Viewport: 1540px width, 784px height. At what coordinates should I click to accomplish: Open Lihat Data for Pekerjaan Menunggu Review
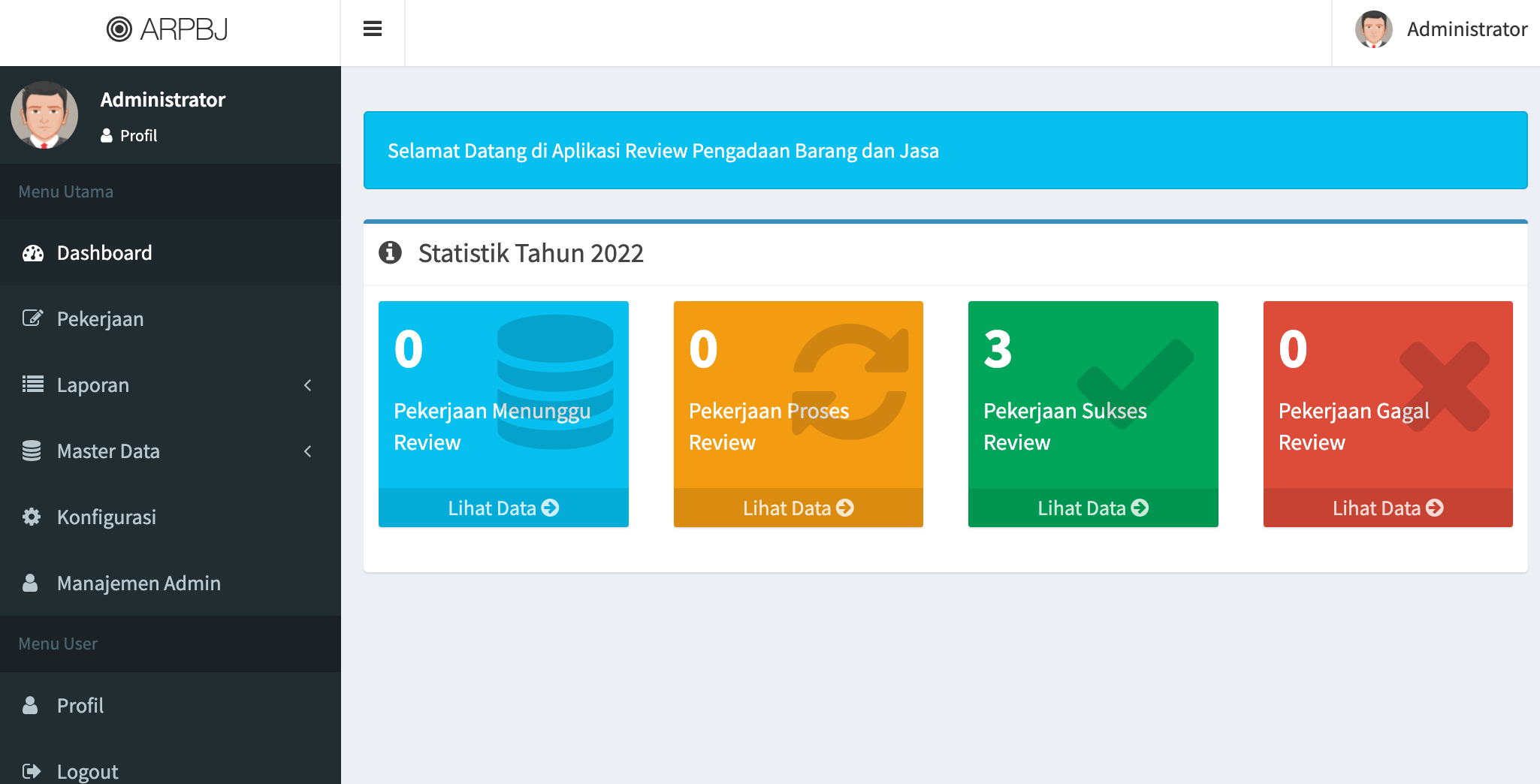(x=503, y=508)
